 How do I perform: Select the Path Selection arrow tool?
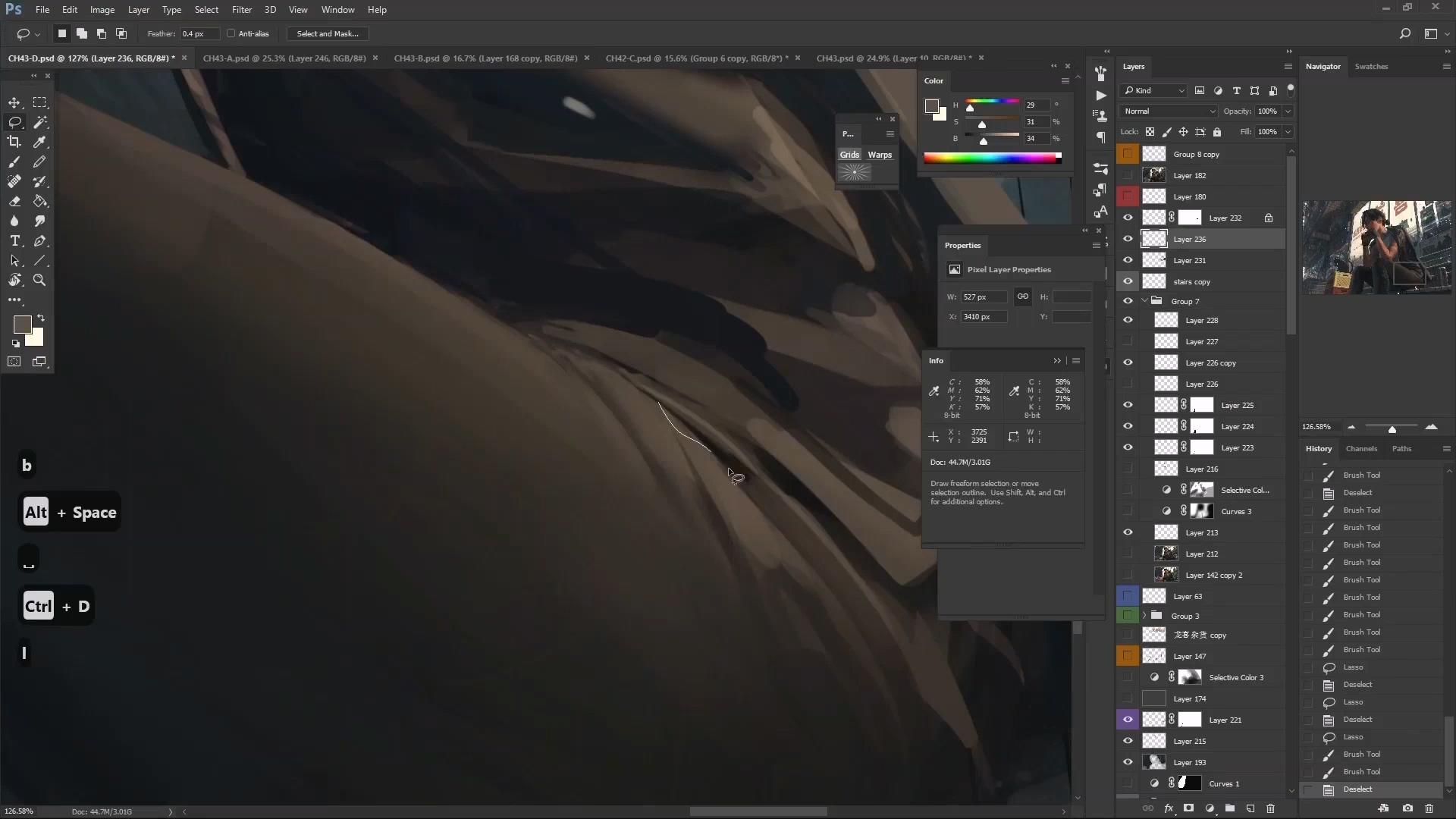coord(14,261)
